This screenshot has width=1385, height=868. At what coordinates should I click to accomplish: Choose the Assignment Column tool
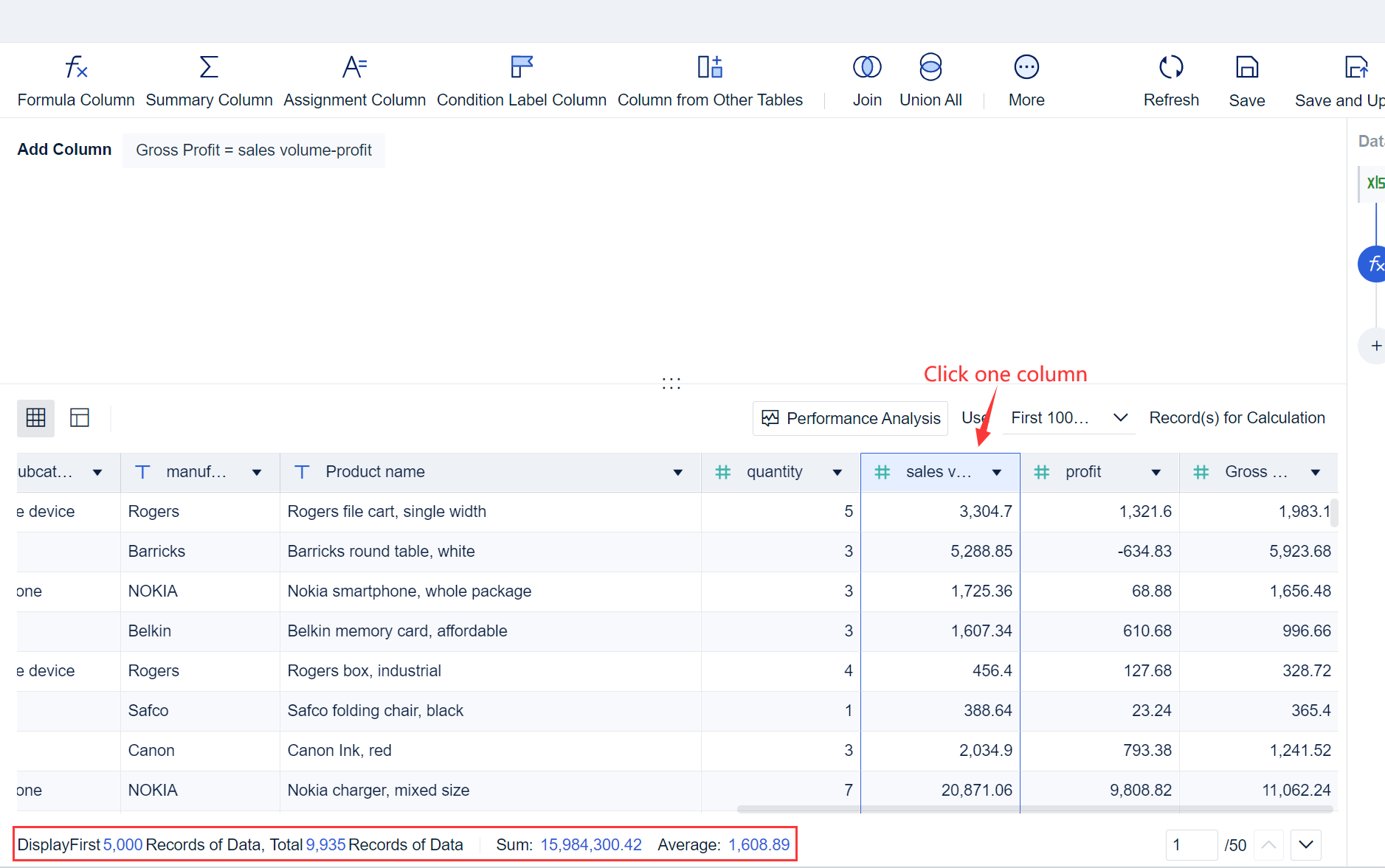[354, 81]
